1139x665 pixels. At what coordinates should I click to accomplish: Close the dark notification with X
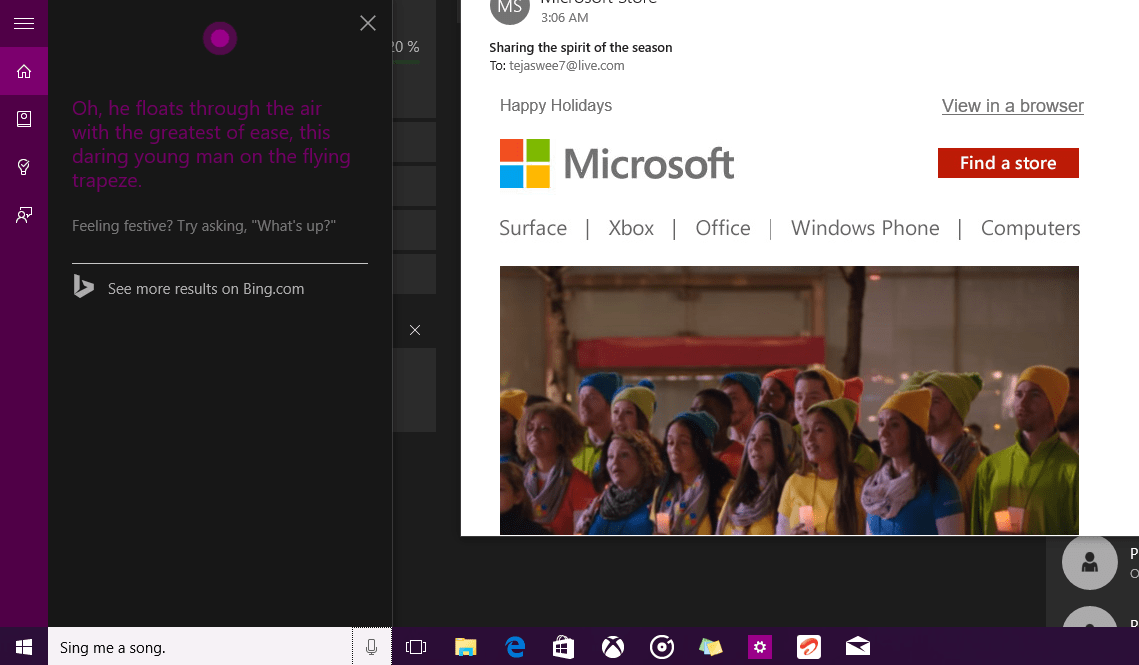[415, 330]
